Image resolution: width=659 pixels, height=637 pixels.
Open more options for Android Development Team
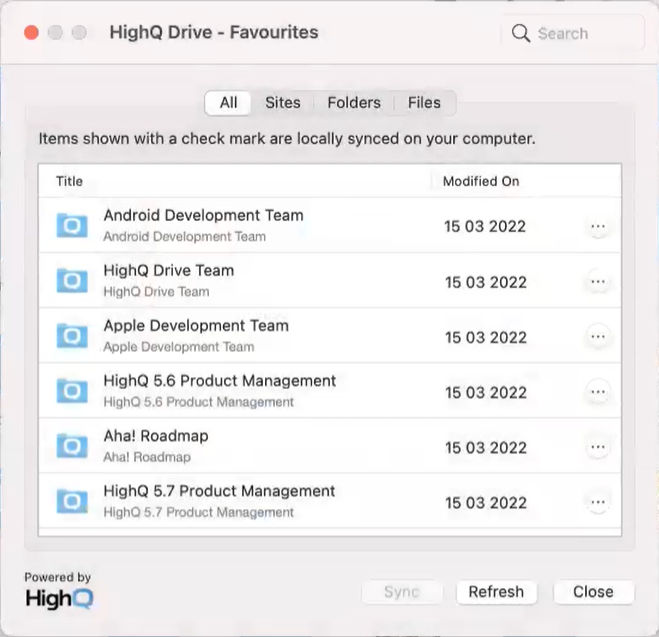pos(598,226)
